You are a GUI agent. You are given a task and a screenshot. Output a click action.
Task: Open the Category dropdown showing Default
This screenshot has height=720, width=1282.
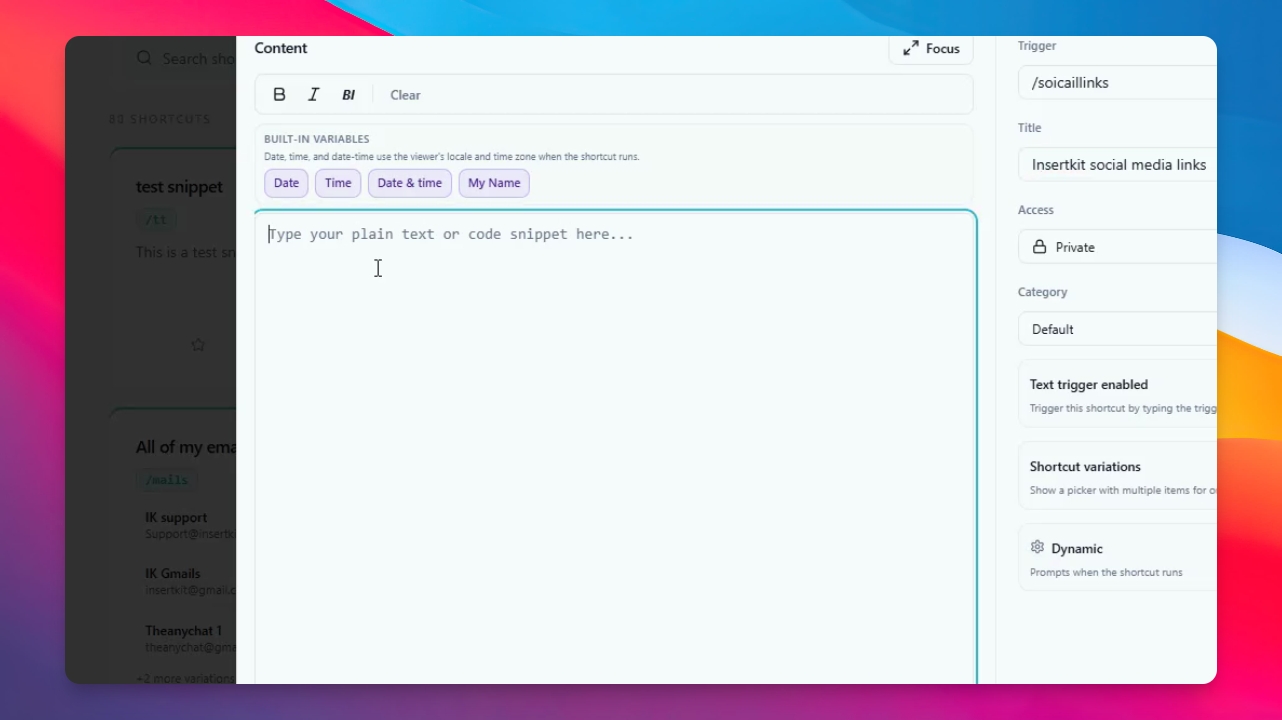pyautogui.click(x=1117, y=329)
